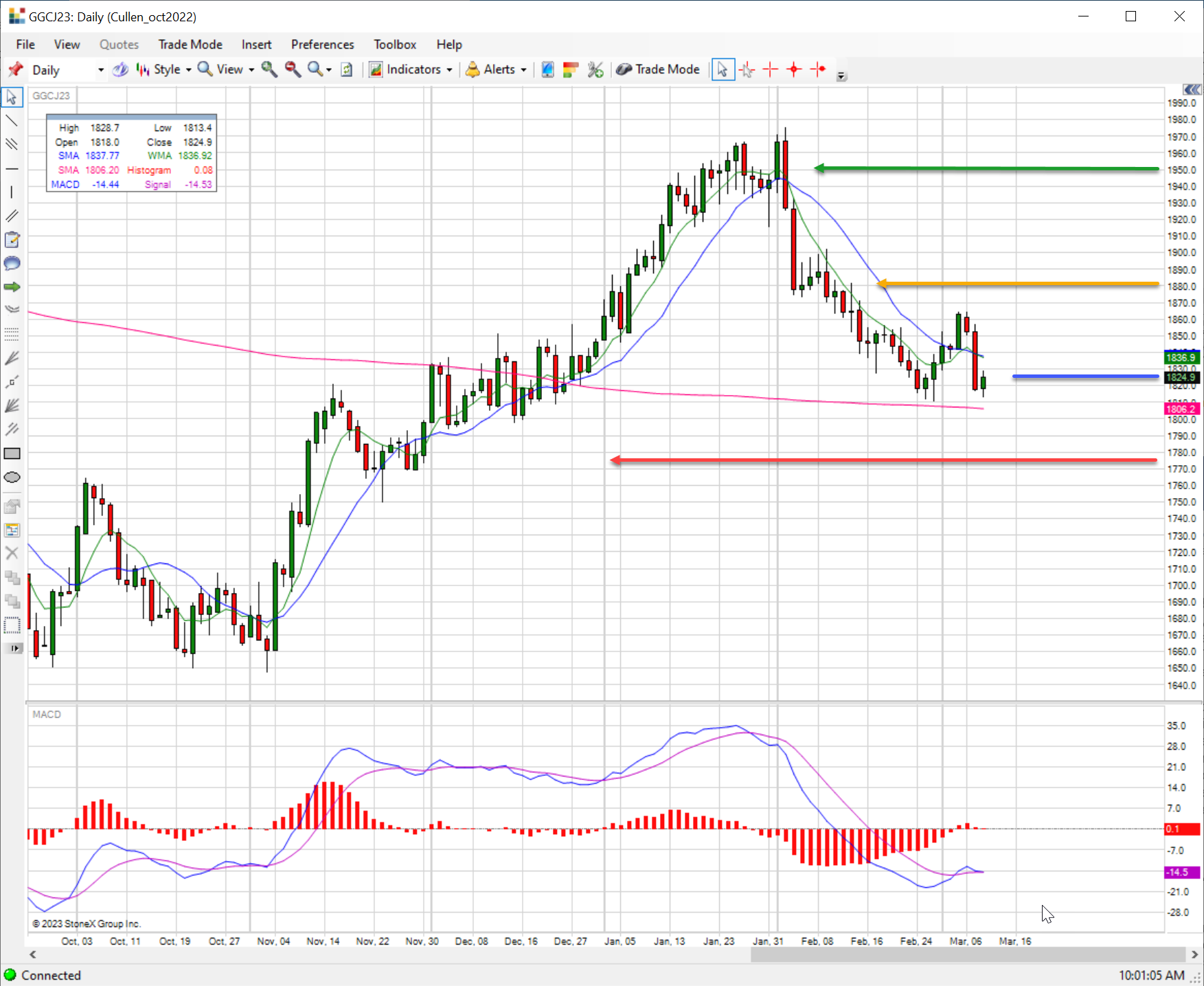Toggle the plain red crosshair cursor

(771, 69)
